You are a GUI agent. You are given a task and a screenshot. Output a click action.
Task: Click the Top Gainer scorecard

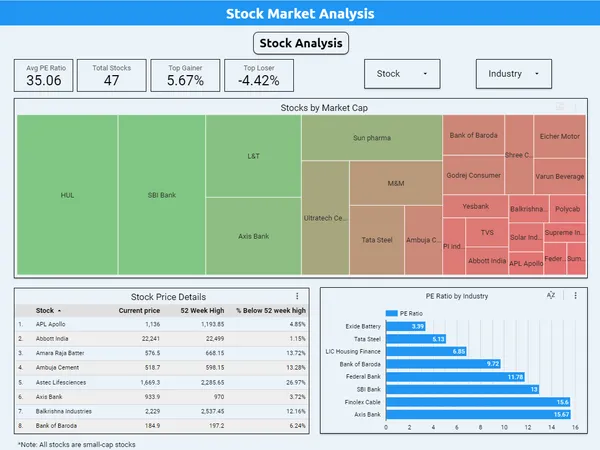point(185,75)
